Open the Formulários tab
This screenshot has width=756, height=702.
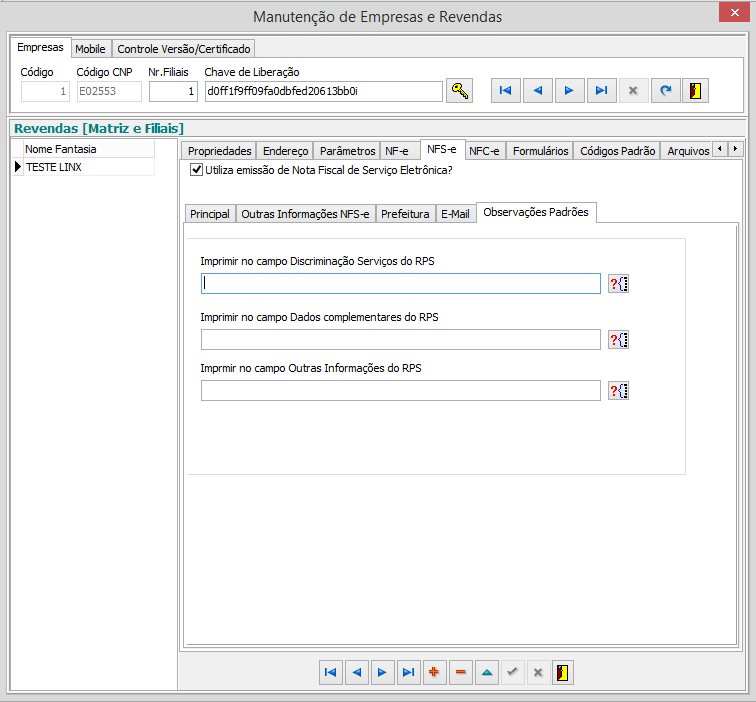pyautogui.click(x=540, y=151)
